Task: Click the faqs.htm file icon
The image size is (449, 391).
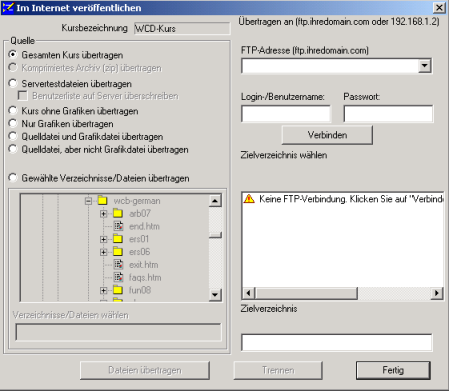Action: (118, 277)
